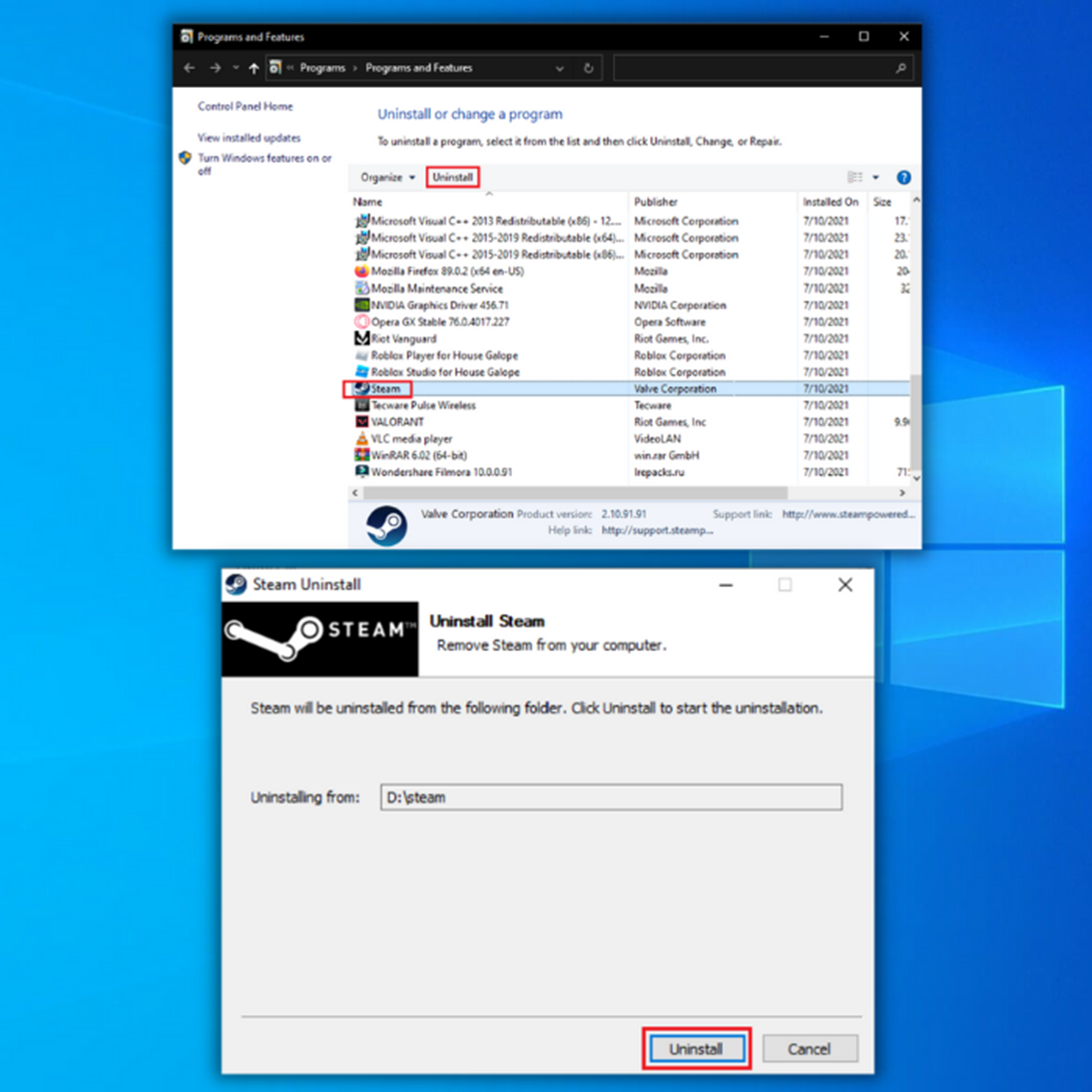Click Cancel in Steam Uninstall dialog
This screenshot has height=1092, width=1092.
810,1048
